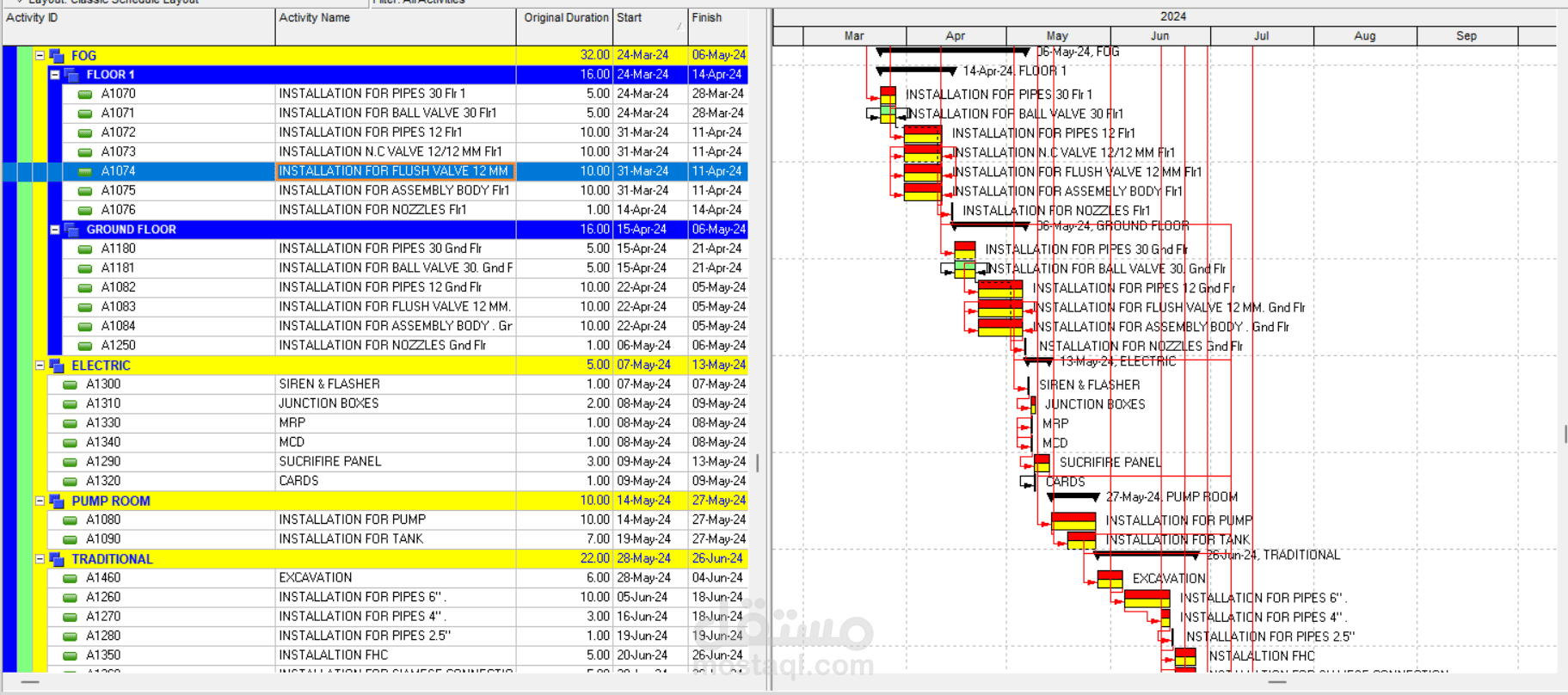
Task: Click activity icon for A1075
Action: (85, 191)
